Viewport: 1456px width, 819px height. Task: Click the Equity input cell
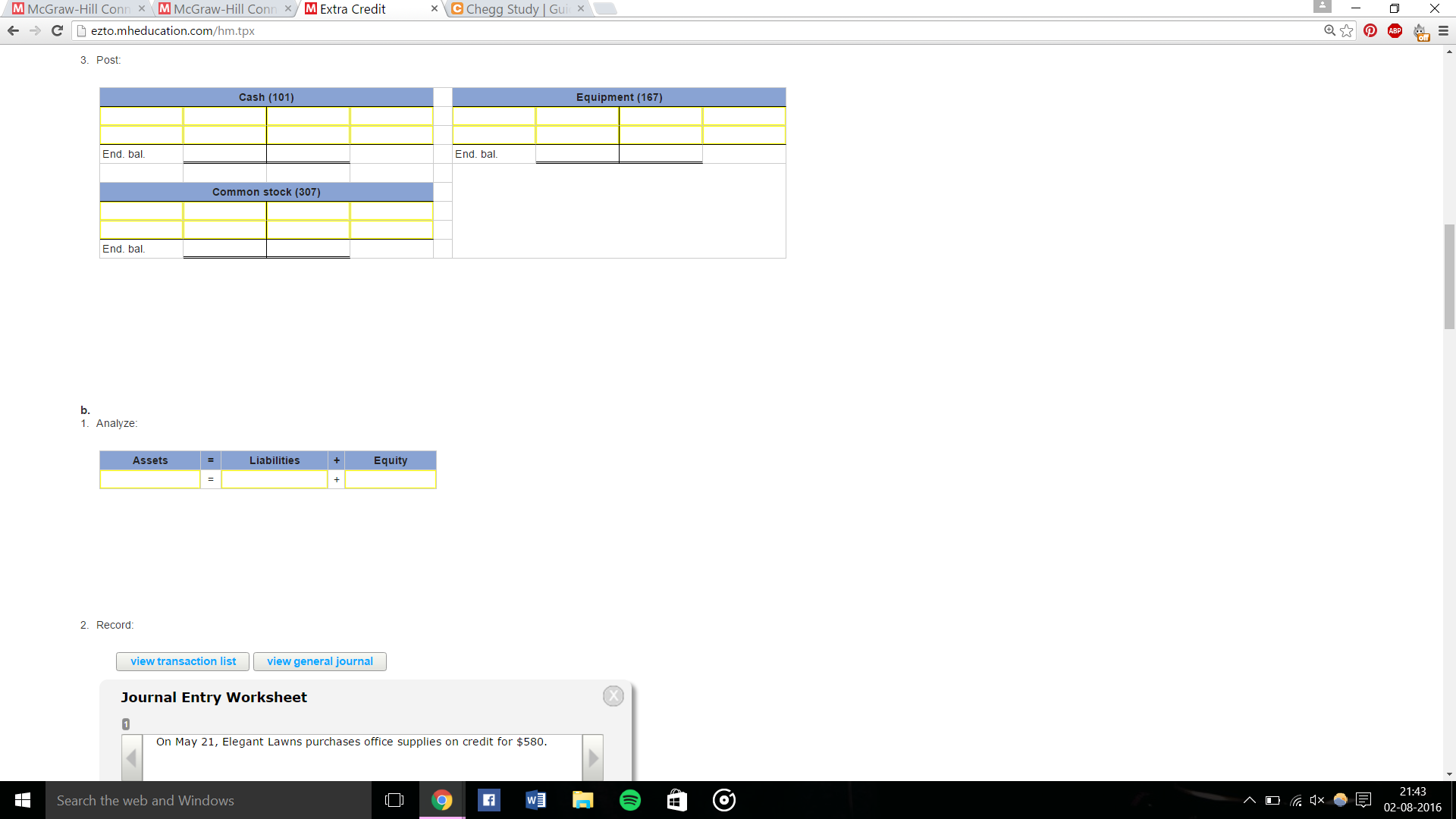391,479
